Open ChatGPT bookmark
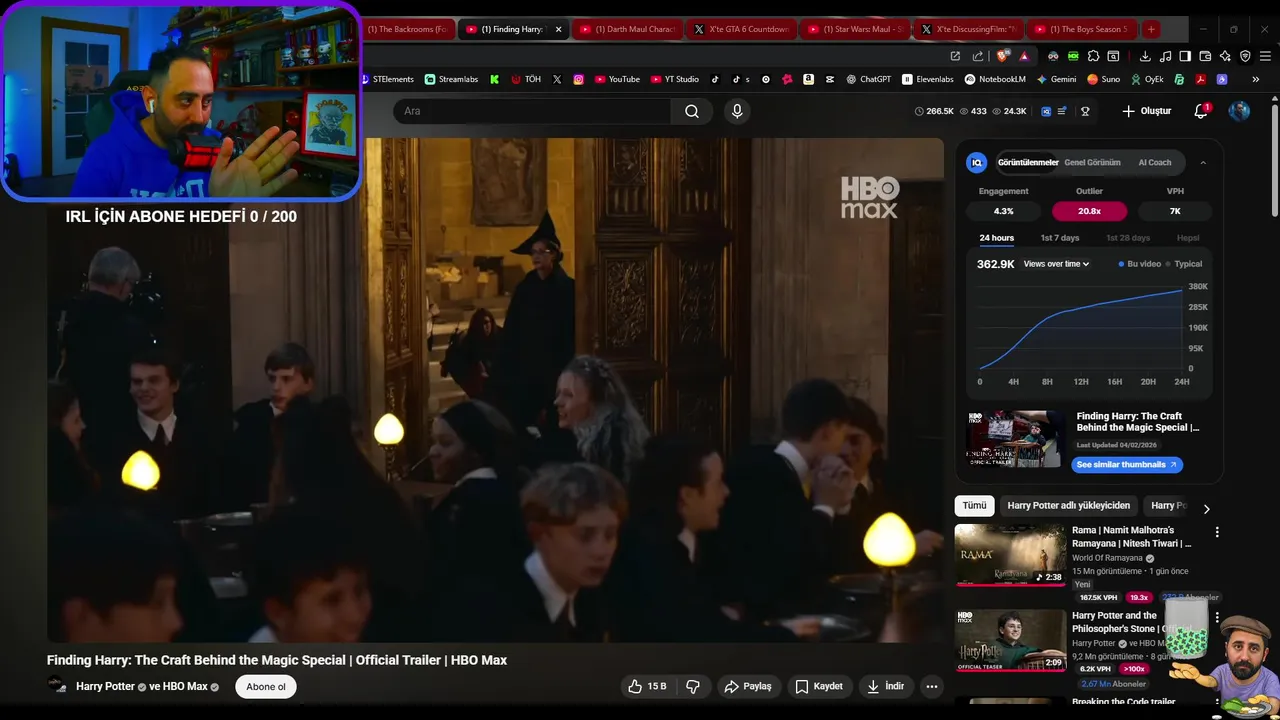This screenshot has height=720, width=1280. (868, 79)
